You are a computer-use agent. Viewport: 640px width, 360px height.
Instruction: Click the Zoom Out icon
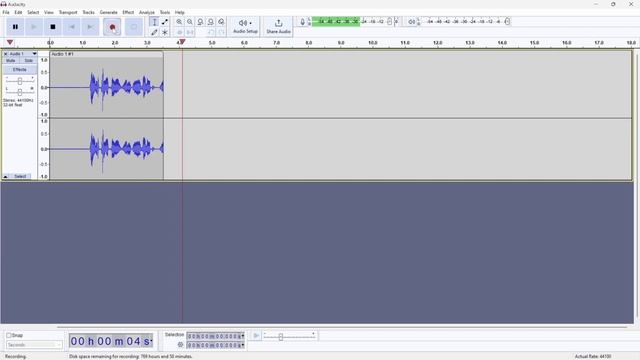point(190,22)
